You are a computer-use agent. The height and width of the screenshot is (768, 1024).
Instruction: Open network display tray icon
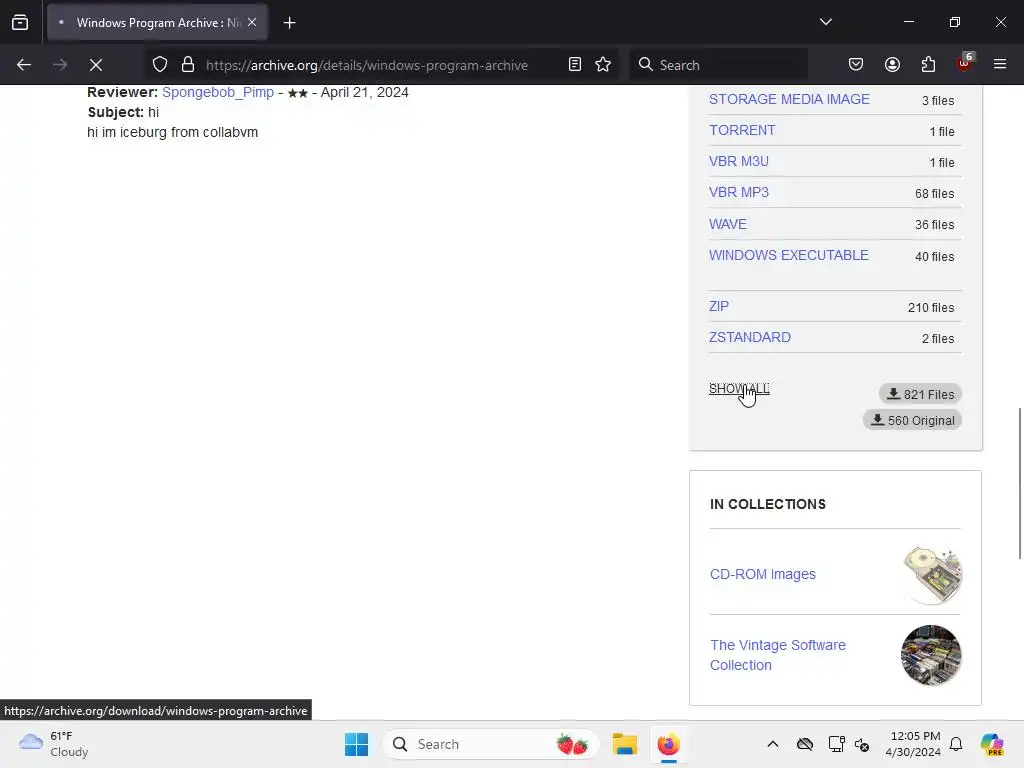coord(836,744)
